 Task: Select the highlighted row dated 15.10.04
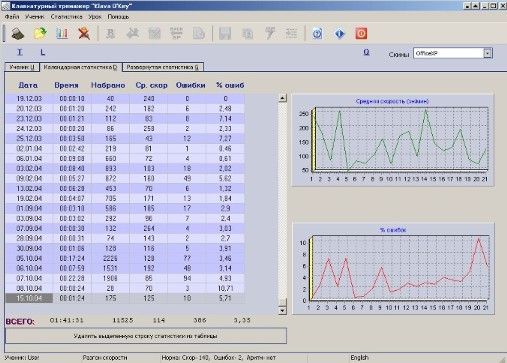(125, 298)
